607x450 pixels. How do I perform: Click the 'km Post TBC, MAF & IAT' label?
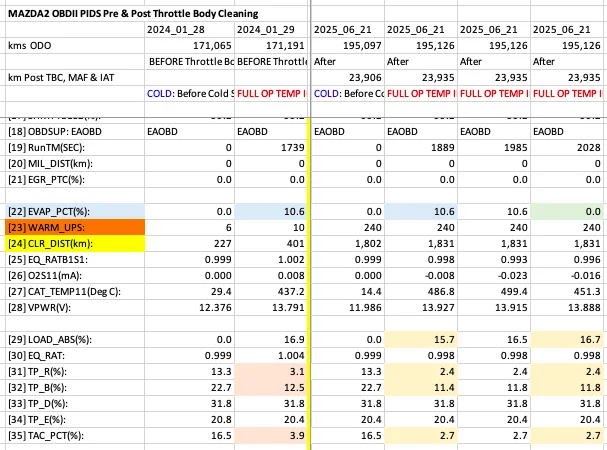tap(61, 77)
